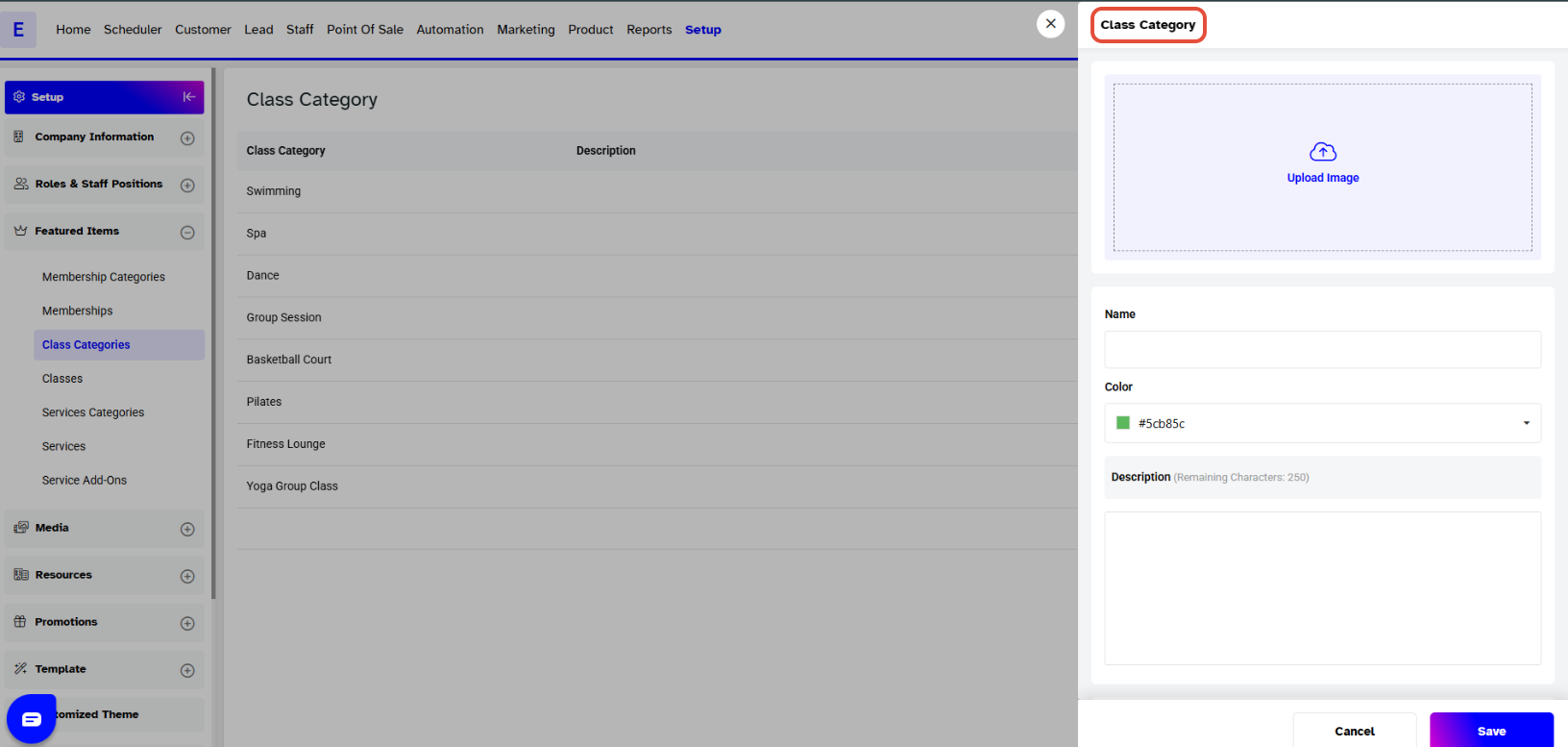Close the Class Category panel with X
The width and height of the screenshot is (1568, 747).
pyautogui.click(x=1051, y=24)
